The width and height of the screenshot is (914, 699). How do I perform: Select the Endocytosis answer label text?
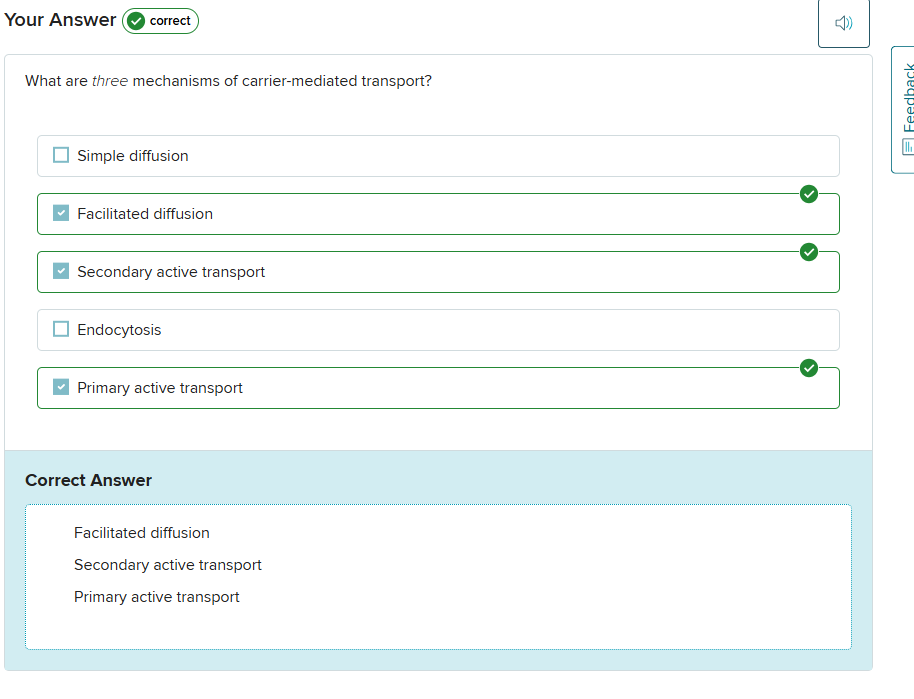click(119, 330)
